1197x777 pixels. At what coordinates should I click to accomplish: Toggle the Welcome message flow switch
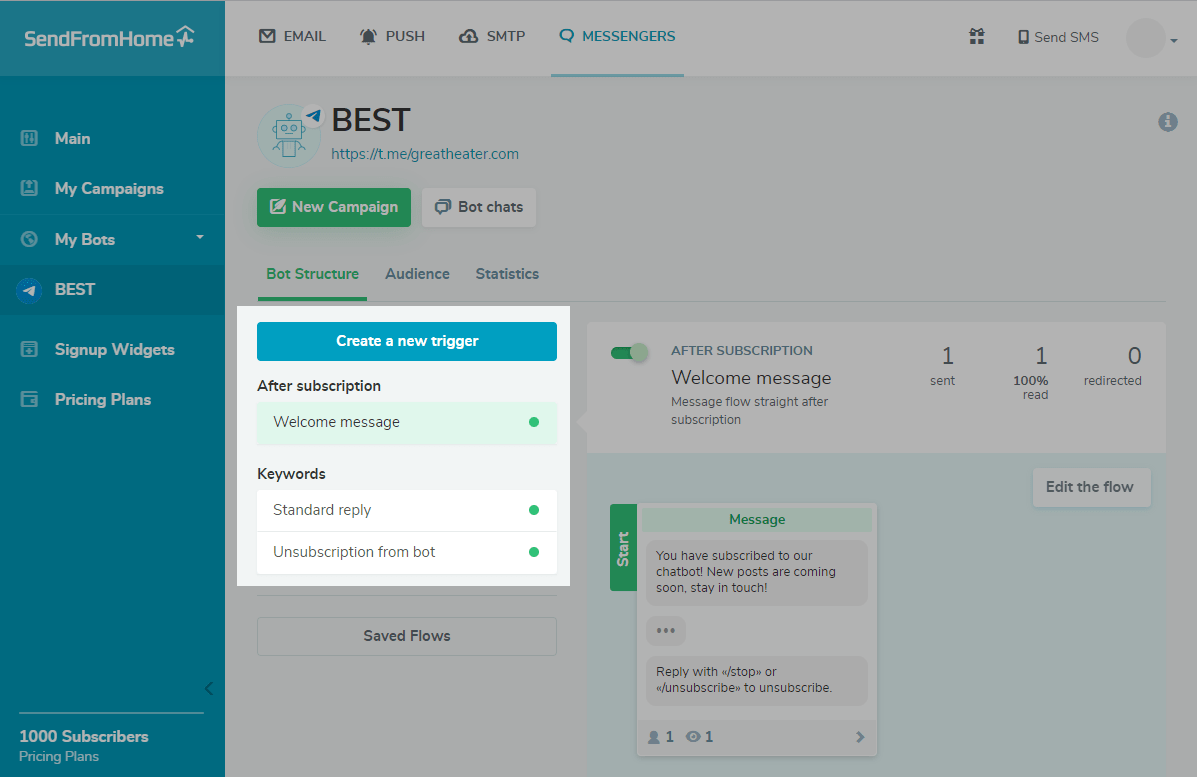[630, 353]
